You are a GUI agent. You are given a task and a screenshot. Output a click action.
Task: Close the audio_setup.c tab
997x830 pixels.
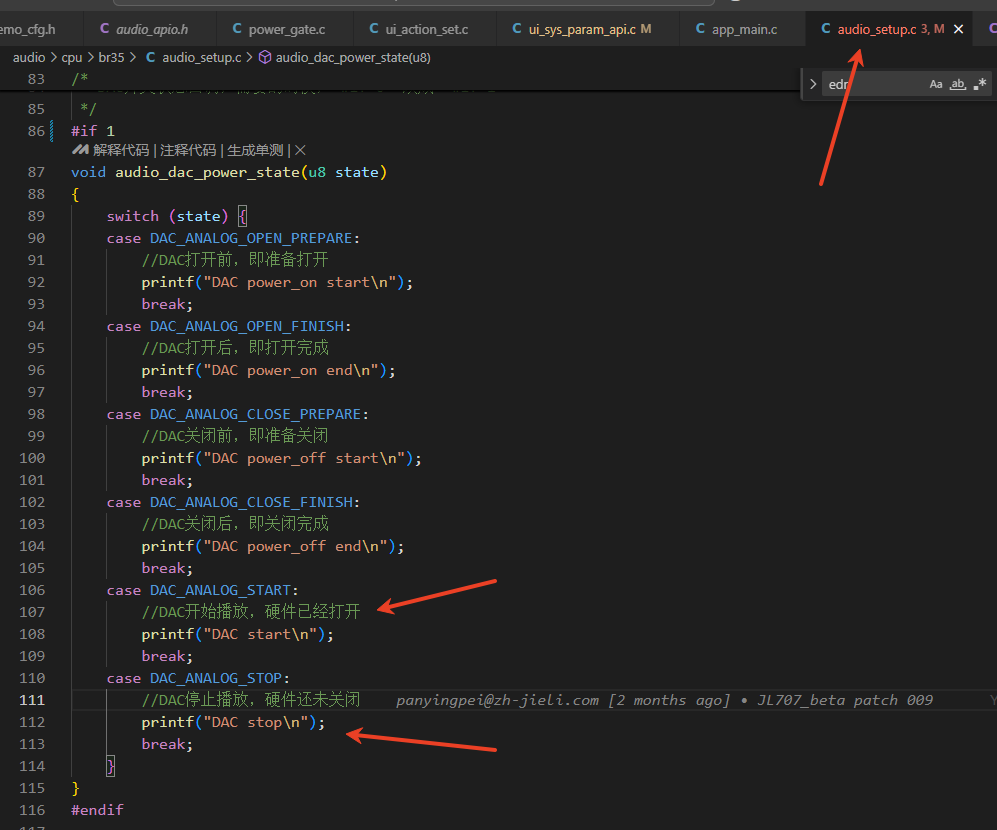pyautogui.click(x=958, y=29)
